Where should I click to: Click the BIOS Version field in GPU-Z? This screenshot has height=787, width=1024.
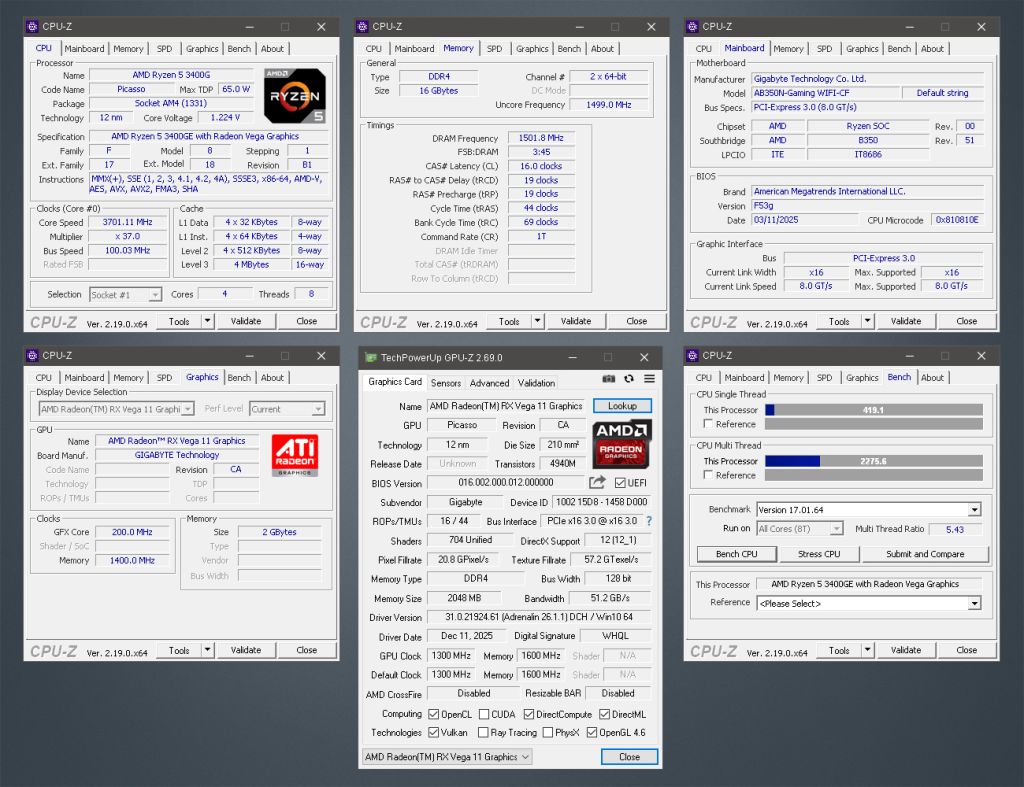pyautogui.click(x=506, y=483)
